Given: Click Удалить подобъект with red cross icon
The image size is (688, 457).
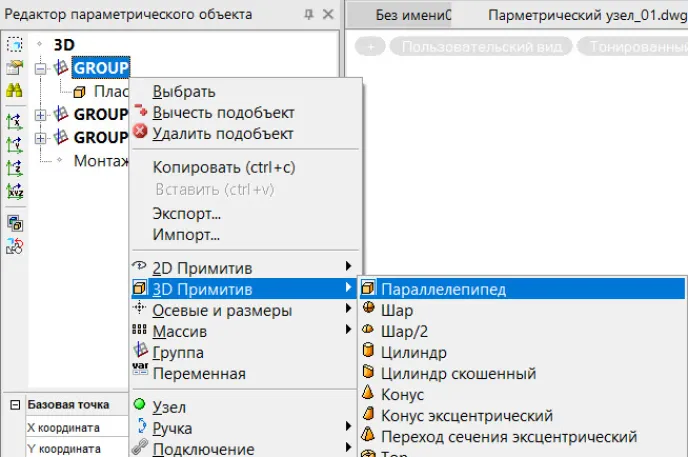Looking at the screenshot, I should point(222,133).
